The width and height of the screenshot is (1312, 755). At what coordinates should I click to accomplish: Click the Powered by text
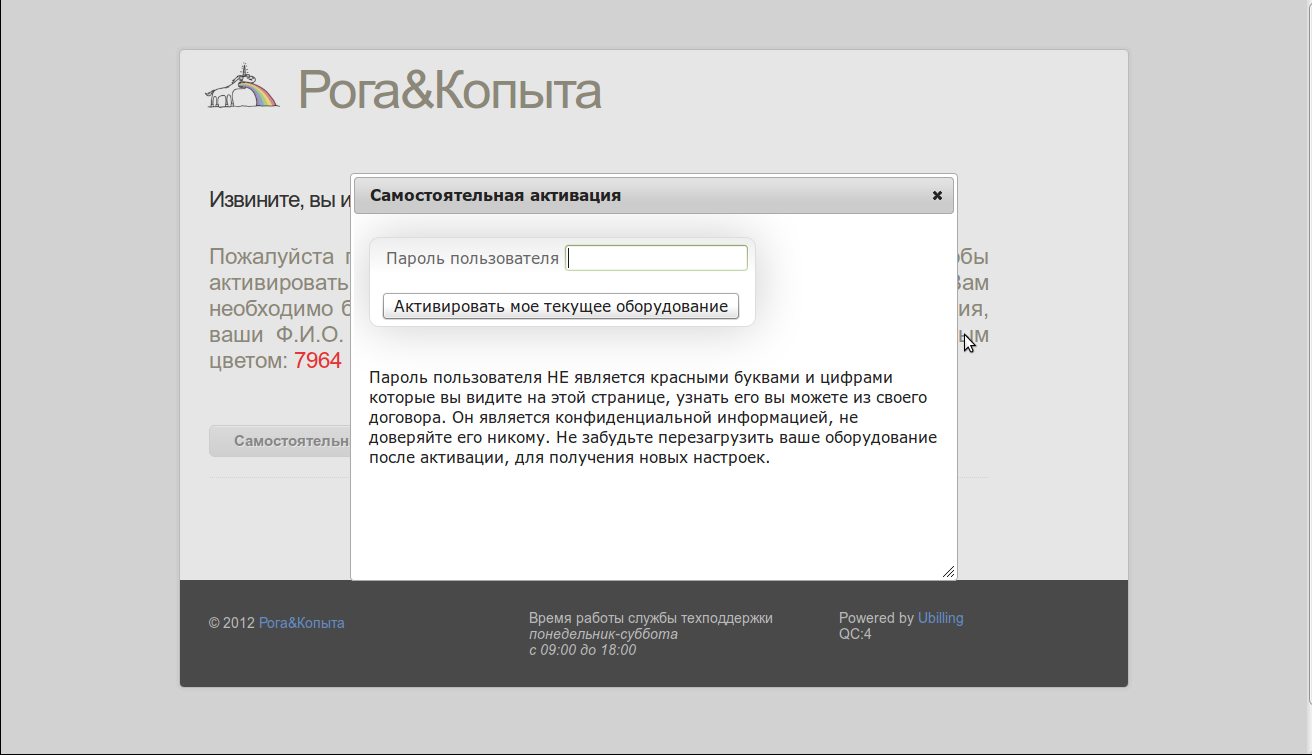pyautogui.click(x=876, y=618)
